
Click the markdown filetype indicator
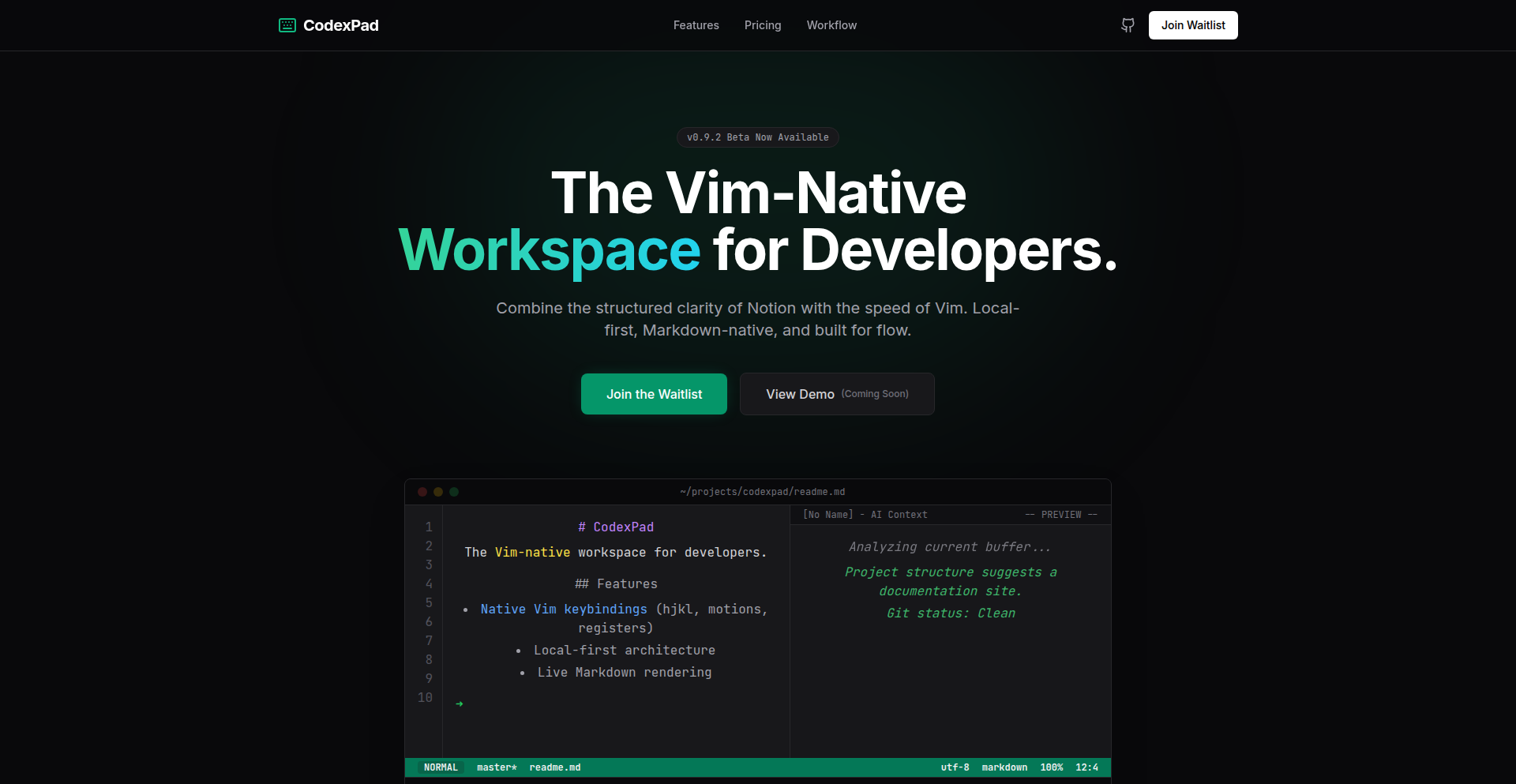coord(1004,767)
